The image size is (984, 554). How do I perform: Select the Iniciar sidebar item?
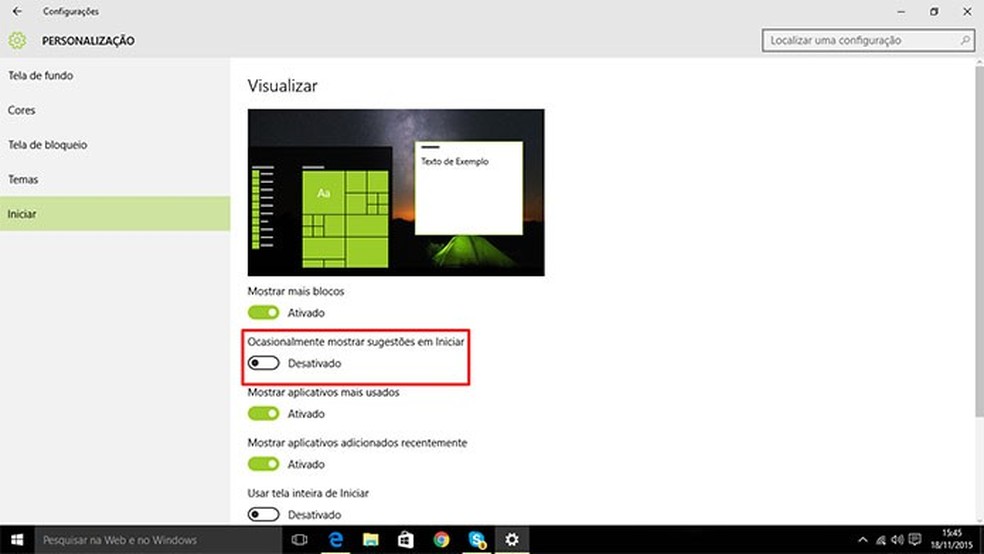point(115,213)
